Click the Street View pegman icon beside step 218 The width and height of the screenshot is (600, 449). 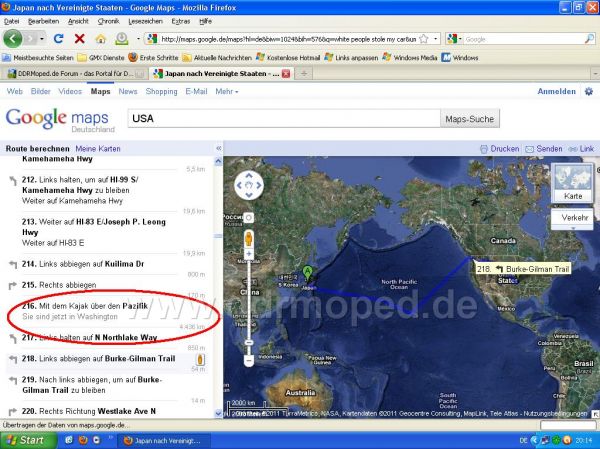pyautogui.click(x=200, y=359)
